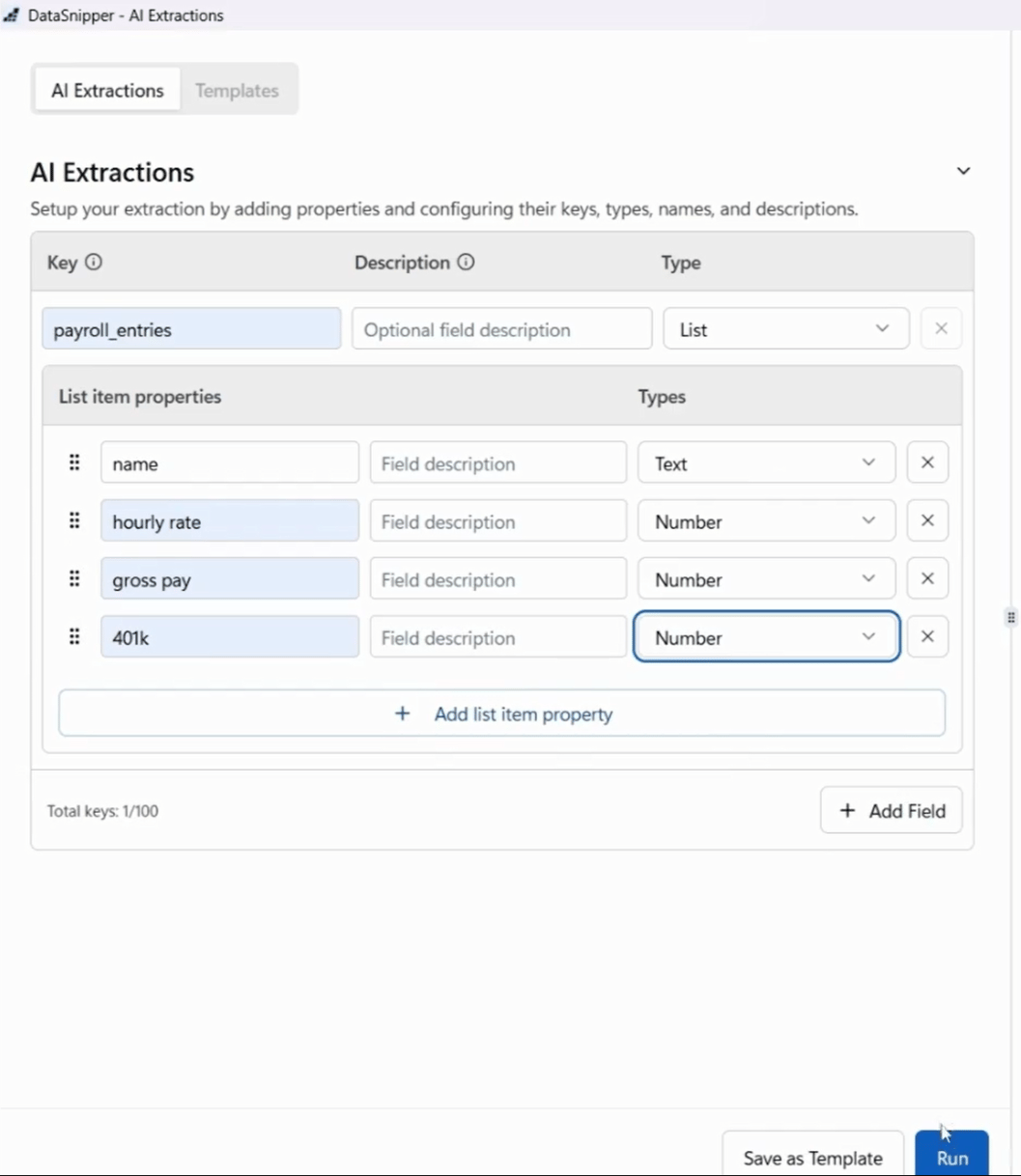The image size is (1021, 1176).
Task: Click the info icon next to Key header
Action: point(94,262)
